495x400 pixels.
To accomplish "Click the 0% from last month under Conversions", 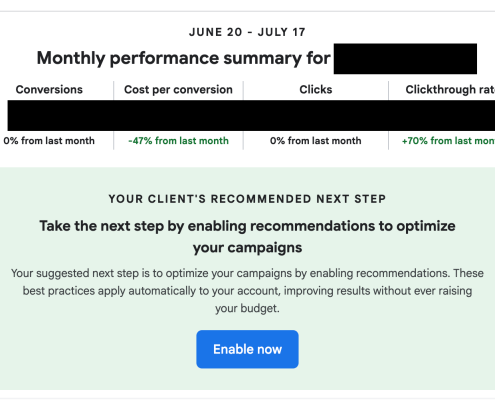I will pos(49,141).
